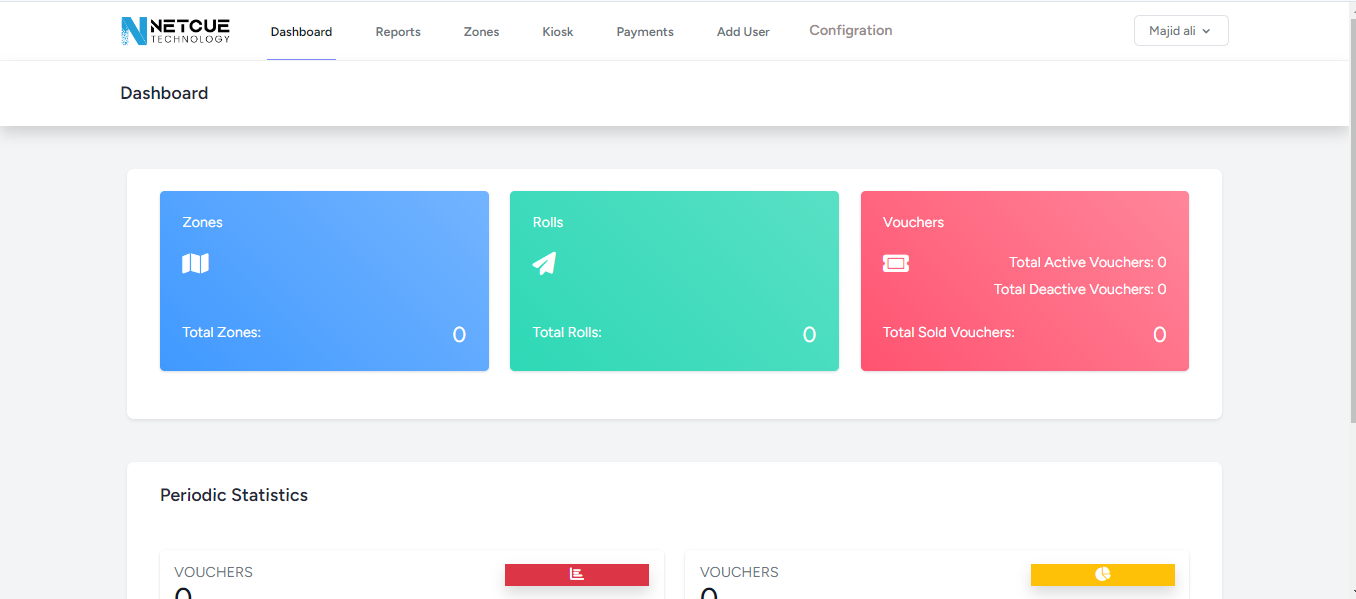The image size is (1356, 599).
Task: Click the paper plane icon in Rolls card
Action: [x=544, y=263]
